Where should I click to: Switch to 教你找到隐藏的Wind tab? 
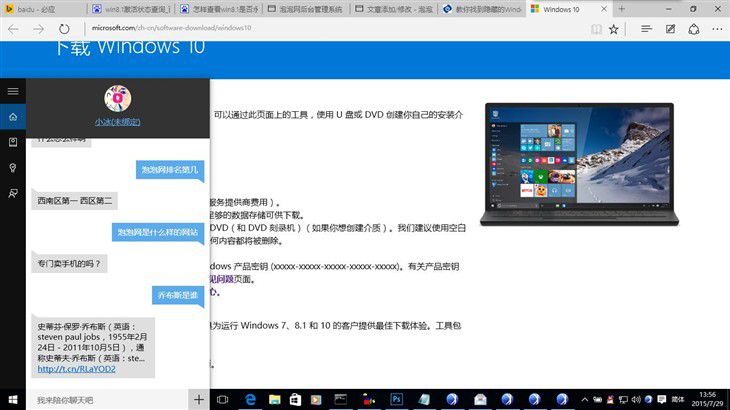coord(482,9)
